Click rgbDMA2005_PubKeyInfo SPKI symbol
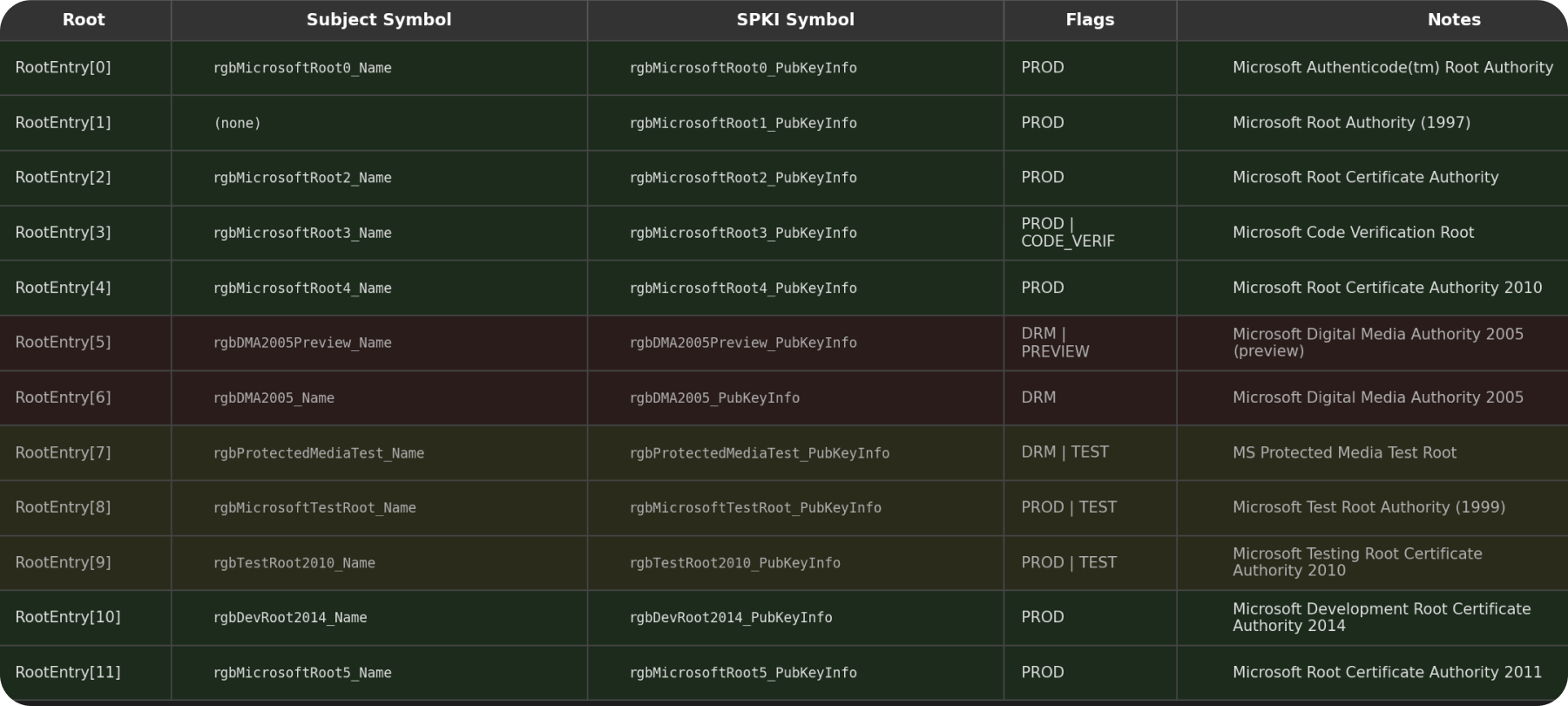 coord(714,397)
